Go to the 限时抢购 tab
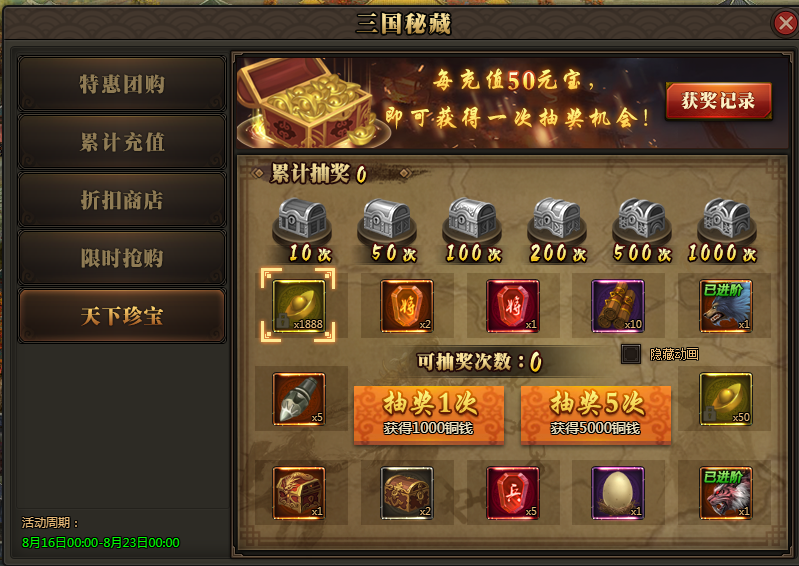 click(x=122, y=258)
